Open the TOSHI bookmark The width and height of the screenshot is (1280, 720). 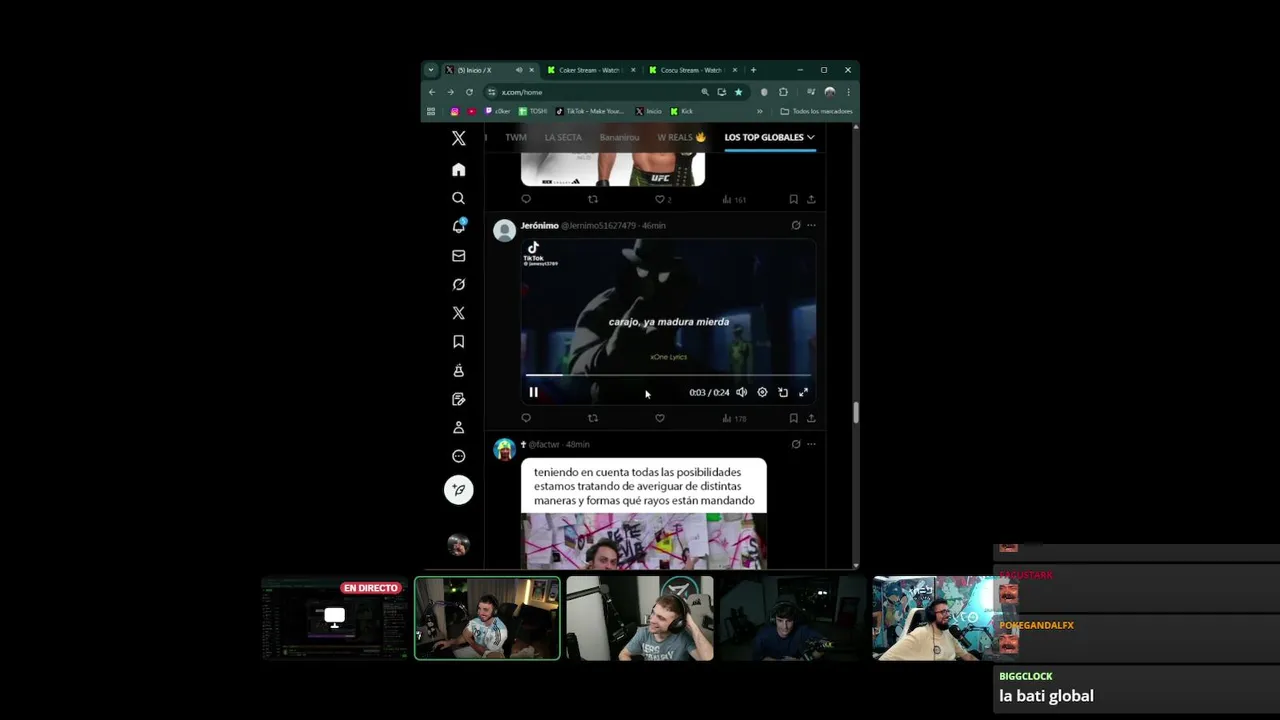click(x=533, y=111)
